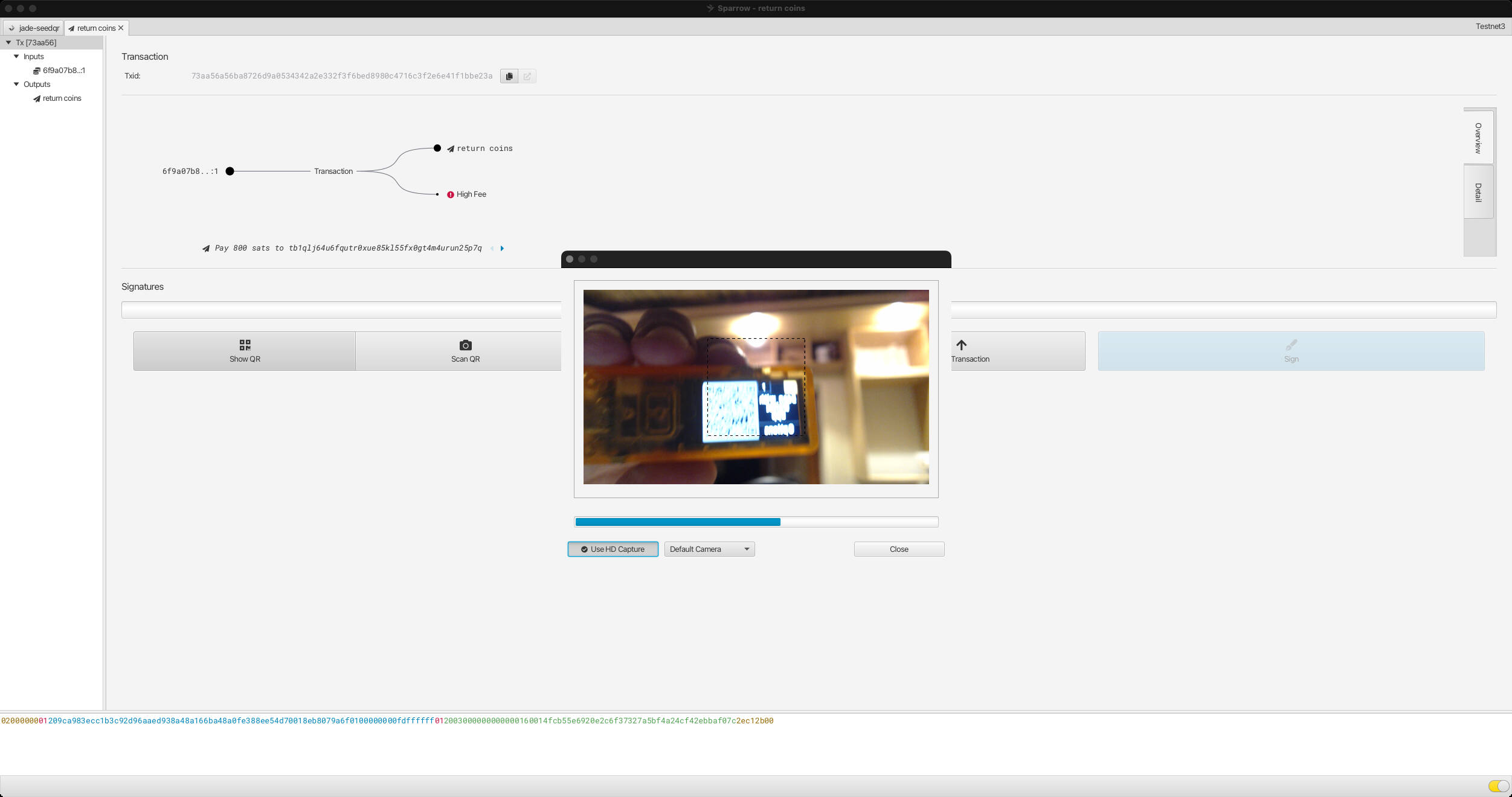Toggle Use HD Capture option

click(613, 549)
